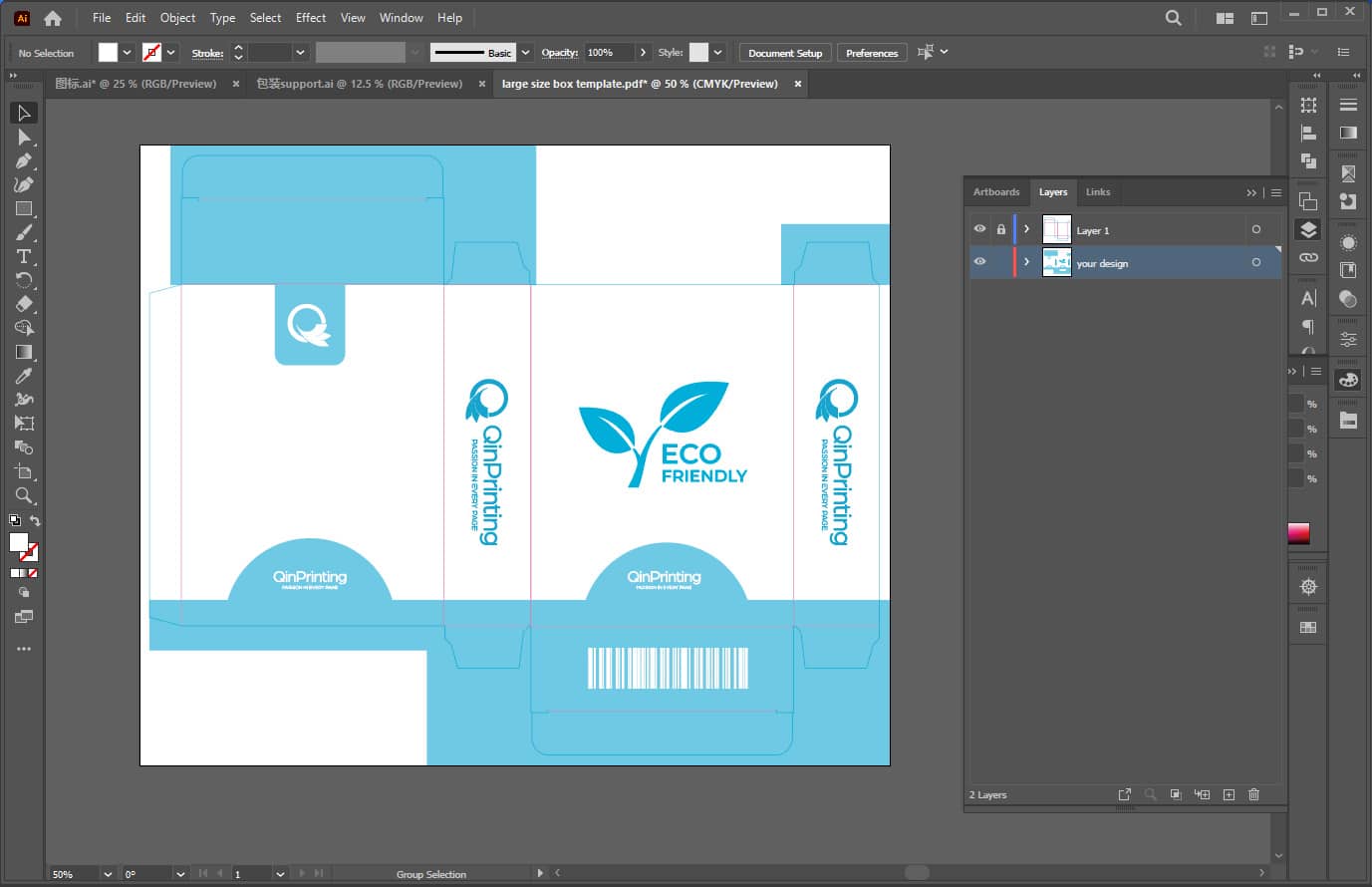Activate the Zoom tool

click(24, 495)
